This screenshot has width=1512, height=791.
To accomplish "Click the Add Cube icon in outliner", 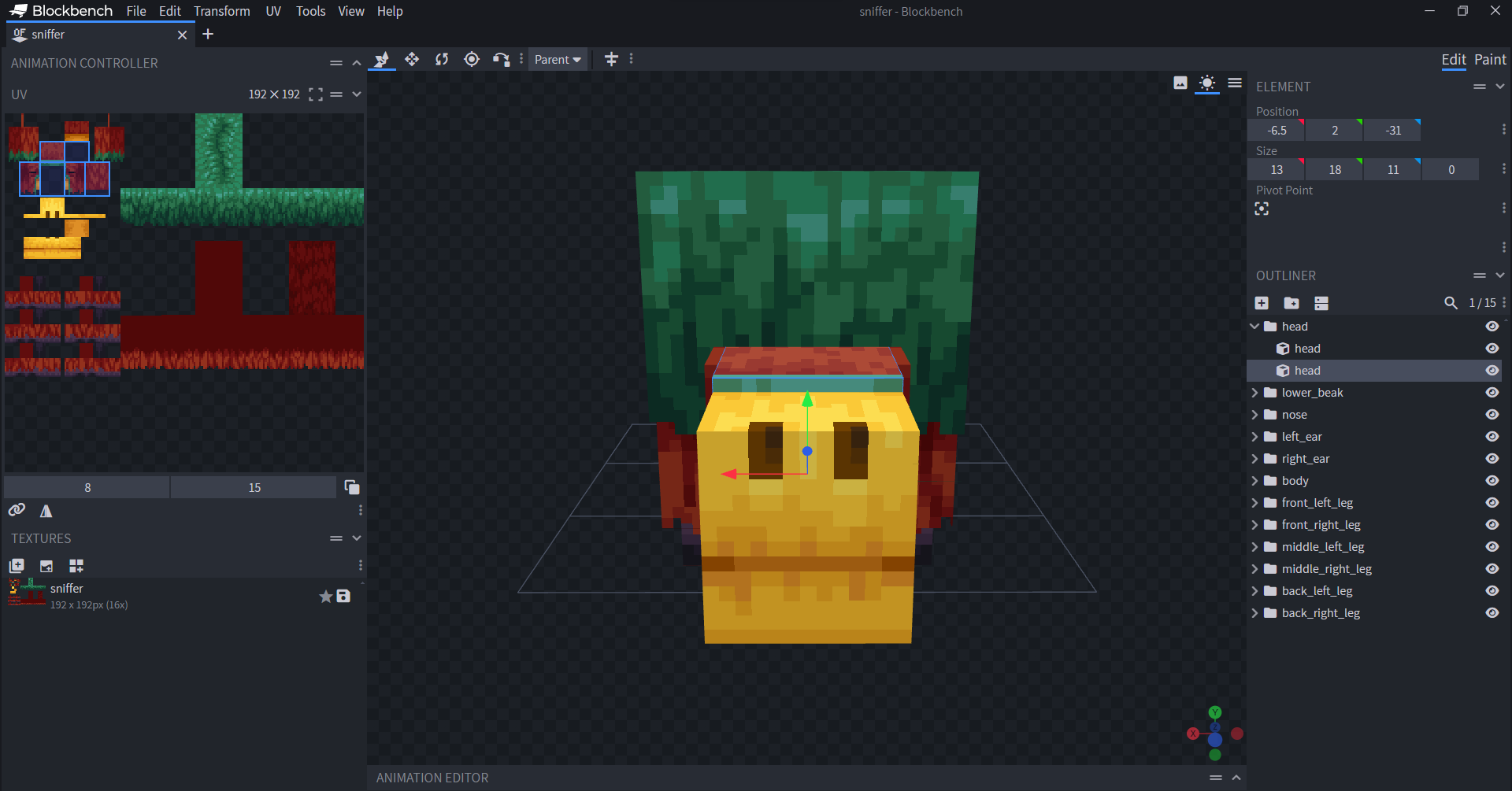I will tap(1262, 303).
